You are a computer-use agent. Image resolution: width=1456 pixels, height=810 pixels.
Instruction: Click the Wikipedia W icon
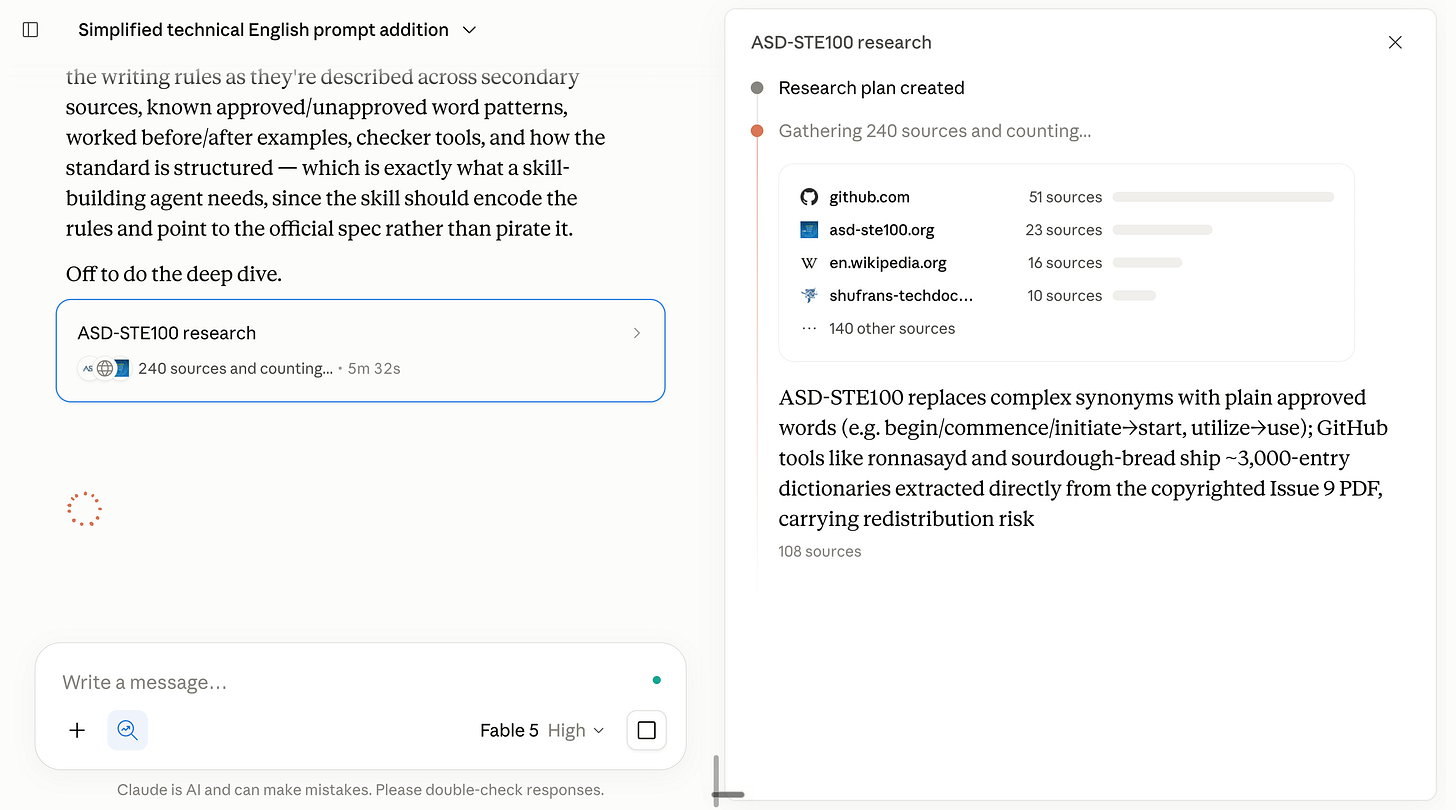[x=809, y=263]
